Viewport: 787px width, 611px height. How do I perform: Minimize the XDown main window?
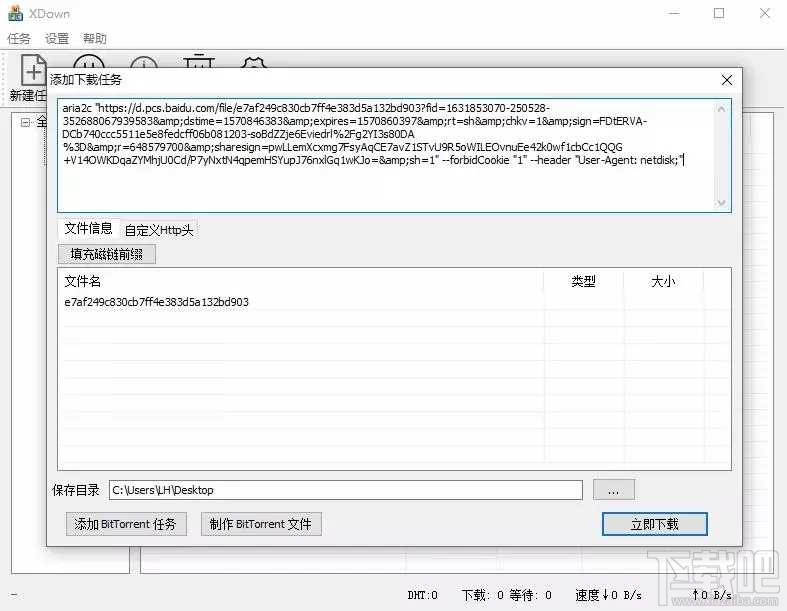click(674, 13)
